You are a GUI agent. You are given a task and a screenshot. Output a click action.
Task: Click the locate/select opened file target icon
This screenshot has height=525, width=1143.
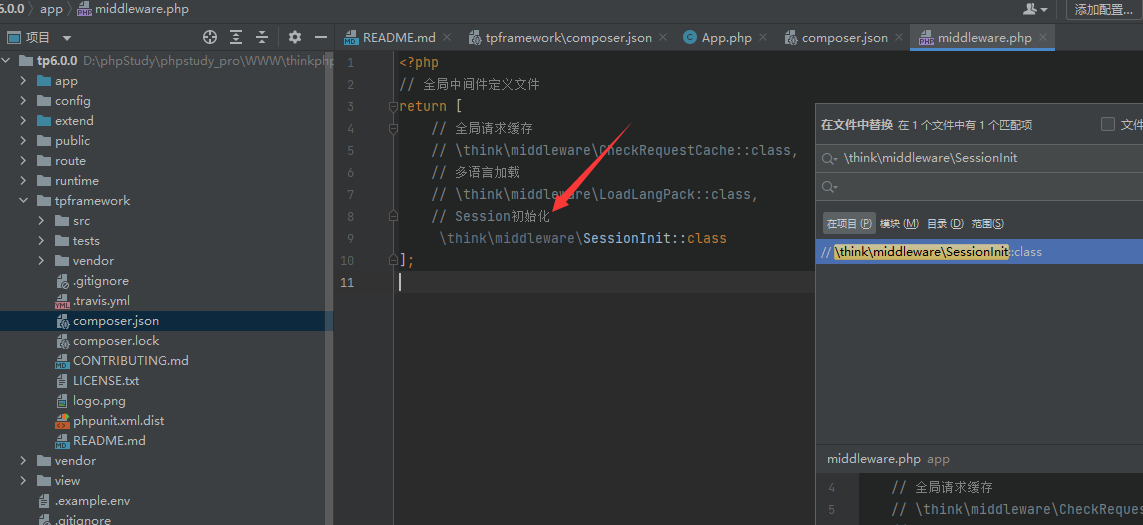tap(210, 37)
